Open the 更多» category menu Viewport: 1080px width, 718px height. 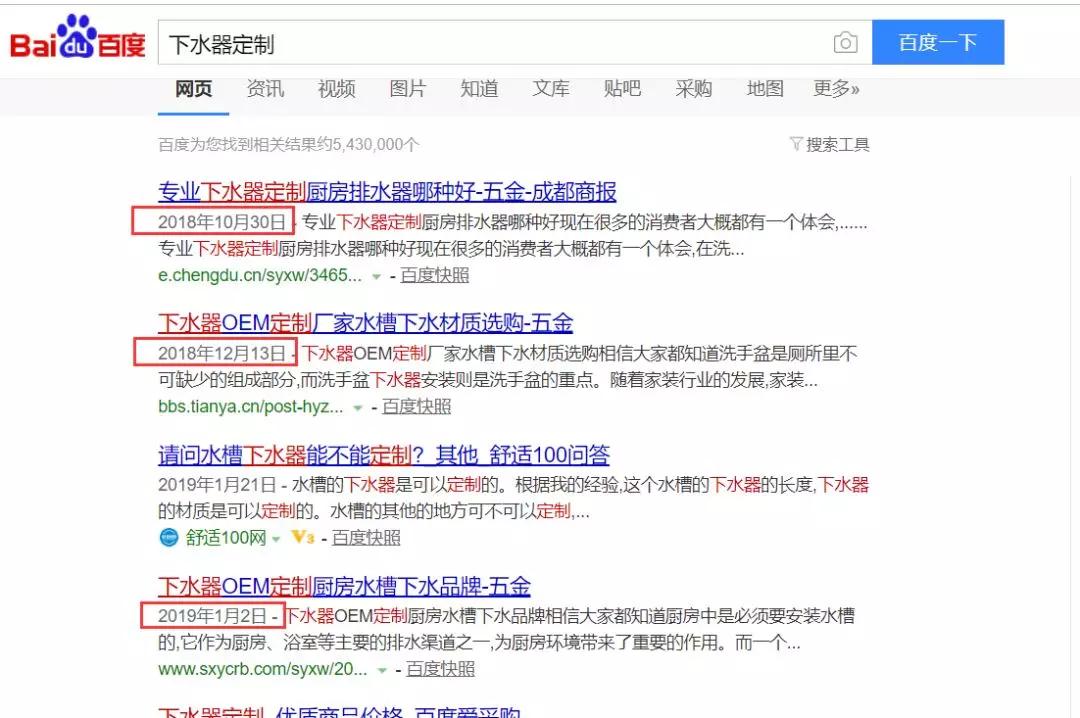836,89
